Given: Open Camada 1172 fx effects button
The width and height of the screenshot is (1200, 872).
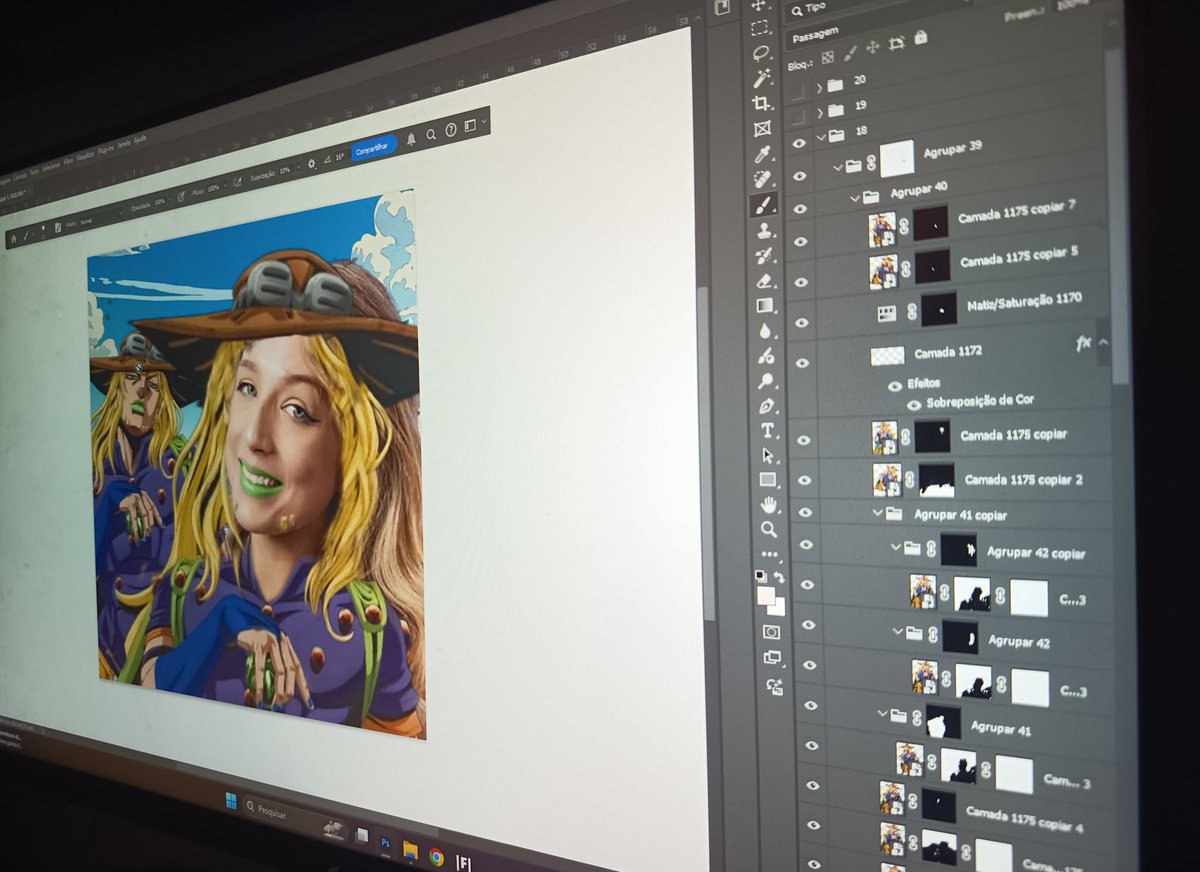Looking at the screenshot, I should [x=1083, y=343].
